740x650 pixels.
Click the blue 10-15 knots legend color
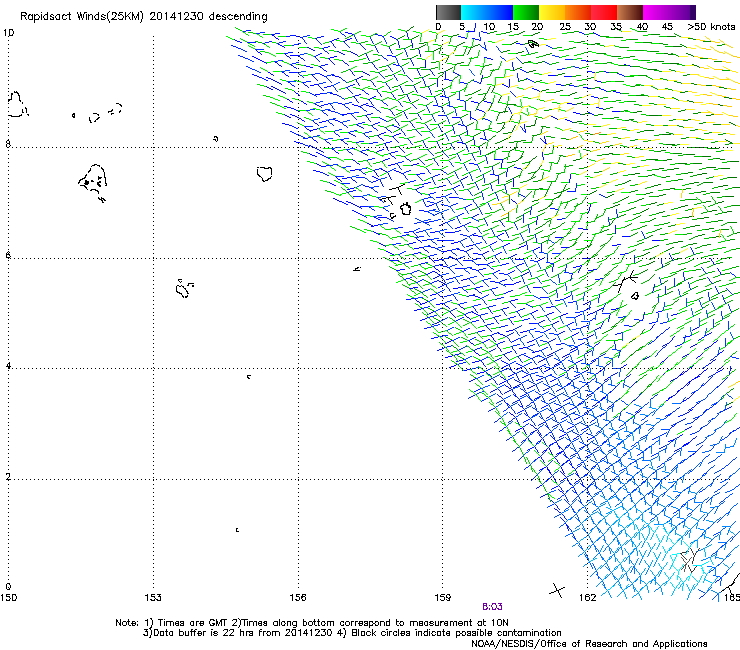pos(500,12)
